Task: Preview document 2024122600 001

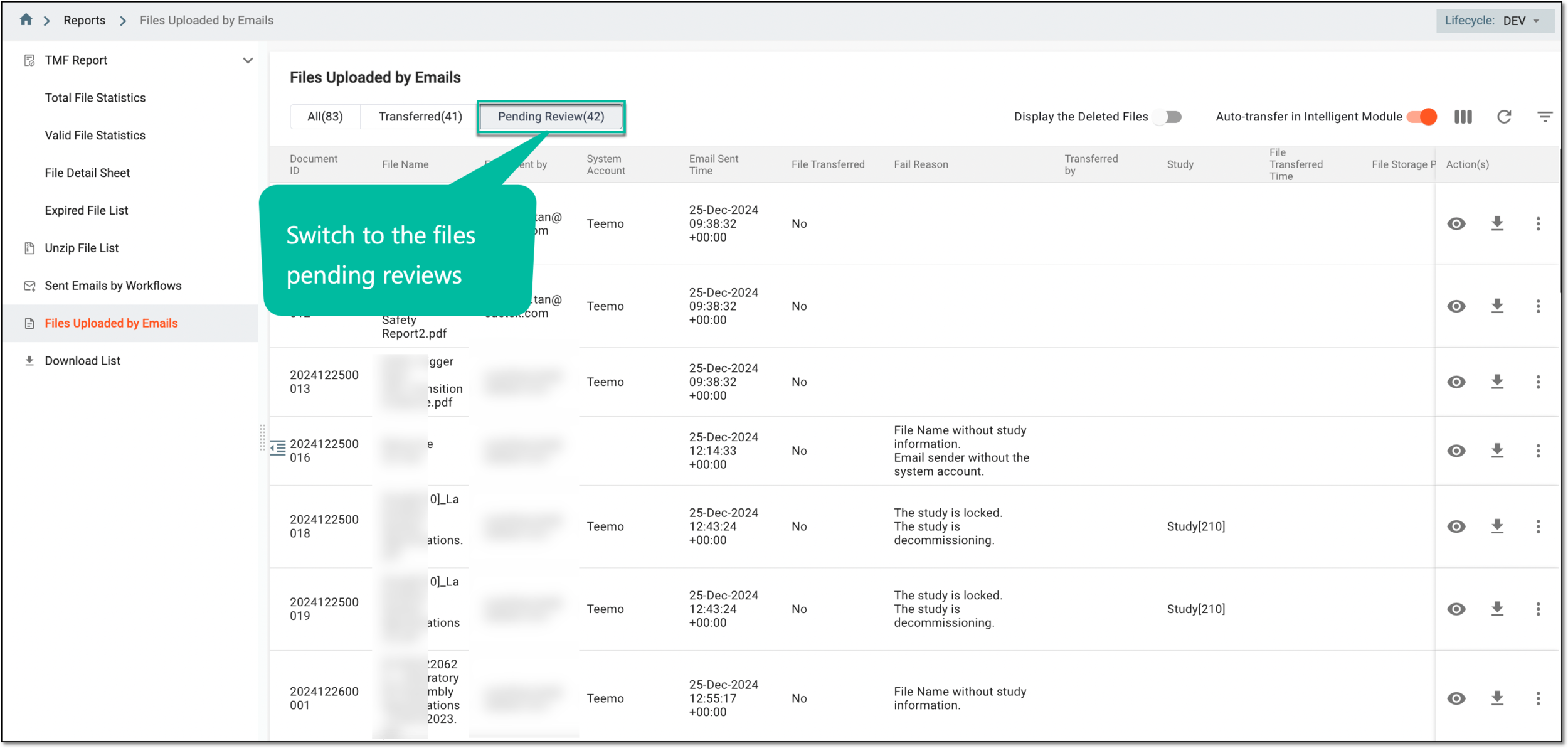Action: (1456, 699)
